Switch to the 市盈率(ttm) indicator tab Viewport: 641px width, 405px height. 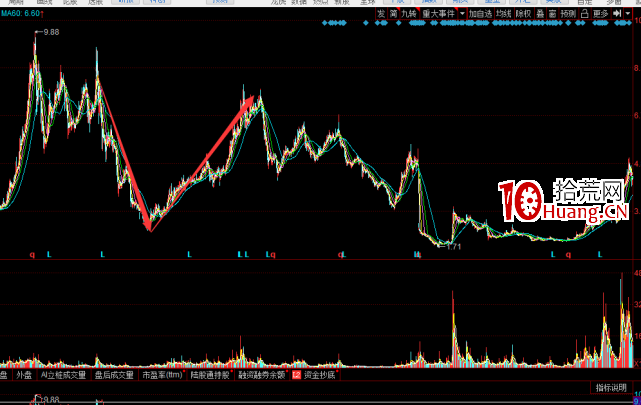162,376
